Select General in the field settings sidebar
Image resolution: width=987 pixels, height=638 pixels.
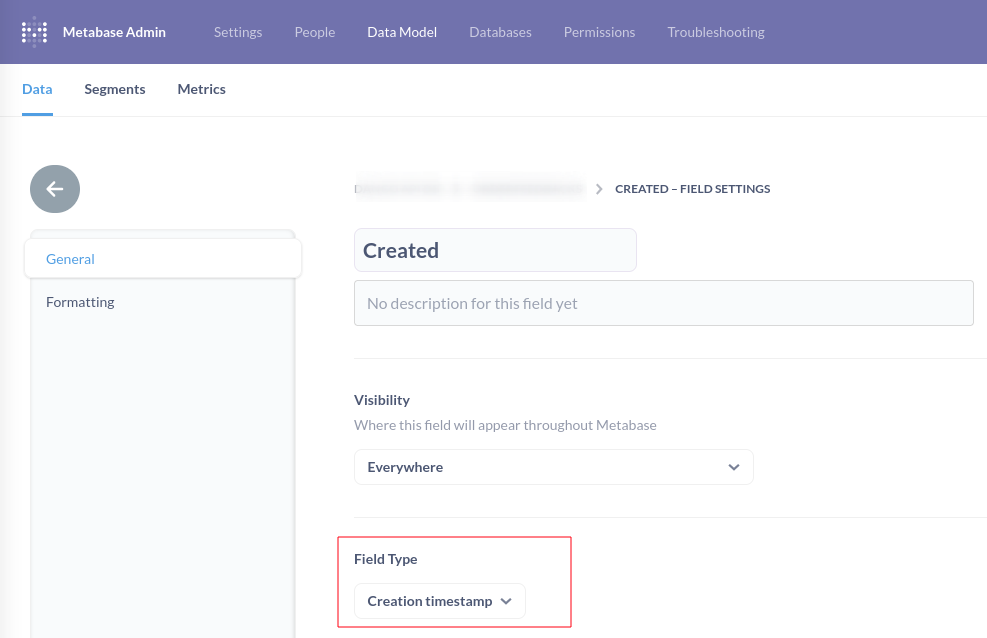pos(70,258)
